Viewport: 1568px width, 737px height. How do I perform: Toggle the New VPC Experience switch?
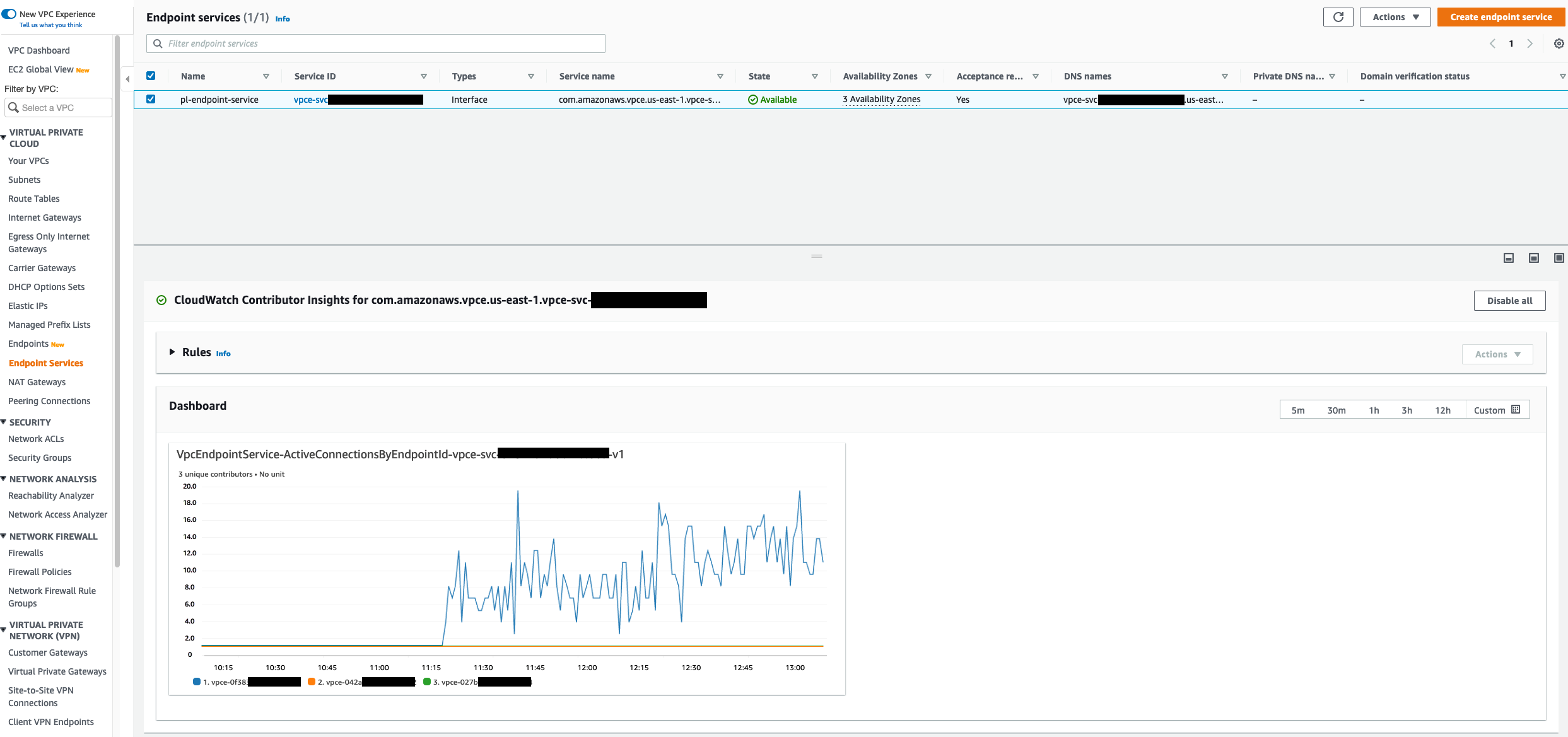[x=9, y=14]
